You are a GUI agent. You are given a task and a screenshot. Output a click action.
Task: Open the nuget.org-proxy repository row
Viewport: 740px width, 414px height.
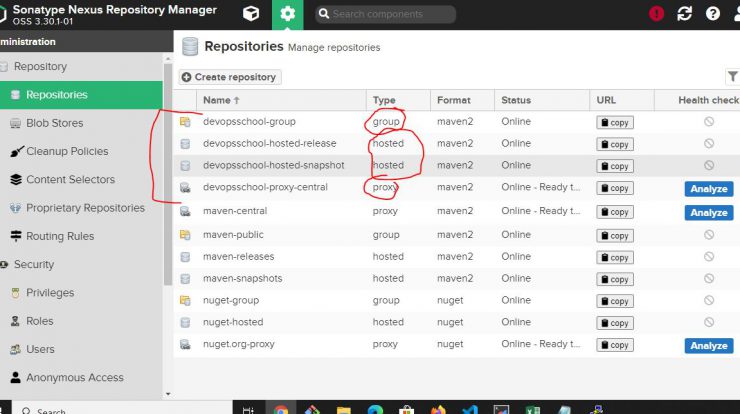[456, 345]
